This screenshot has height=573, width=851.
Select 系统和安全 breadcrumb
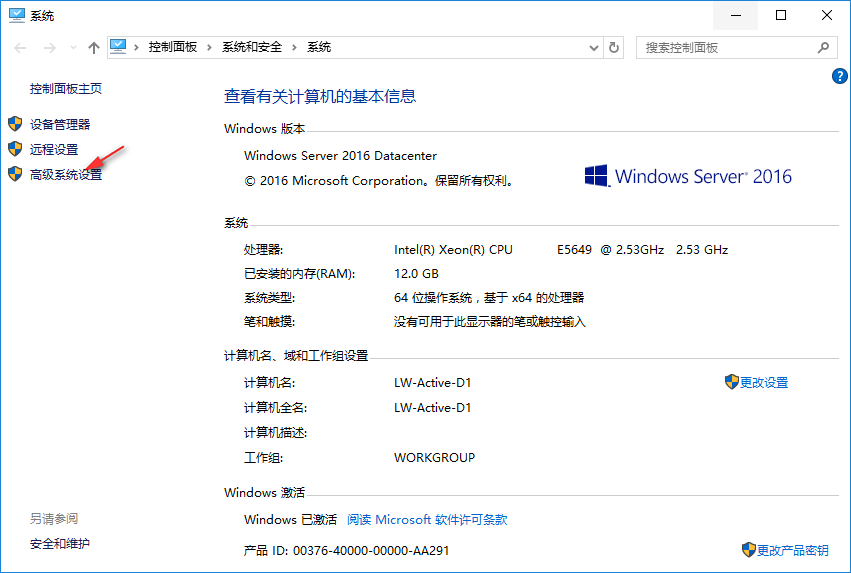252,47
